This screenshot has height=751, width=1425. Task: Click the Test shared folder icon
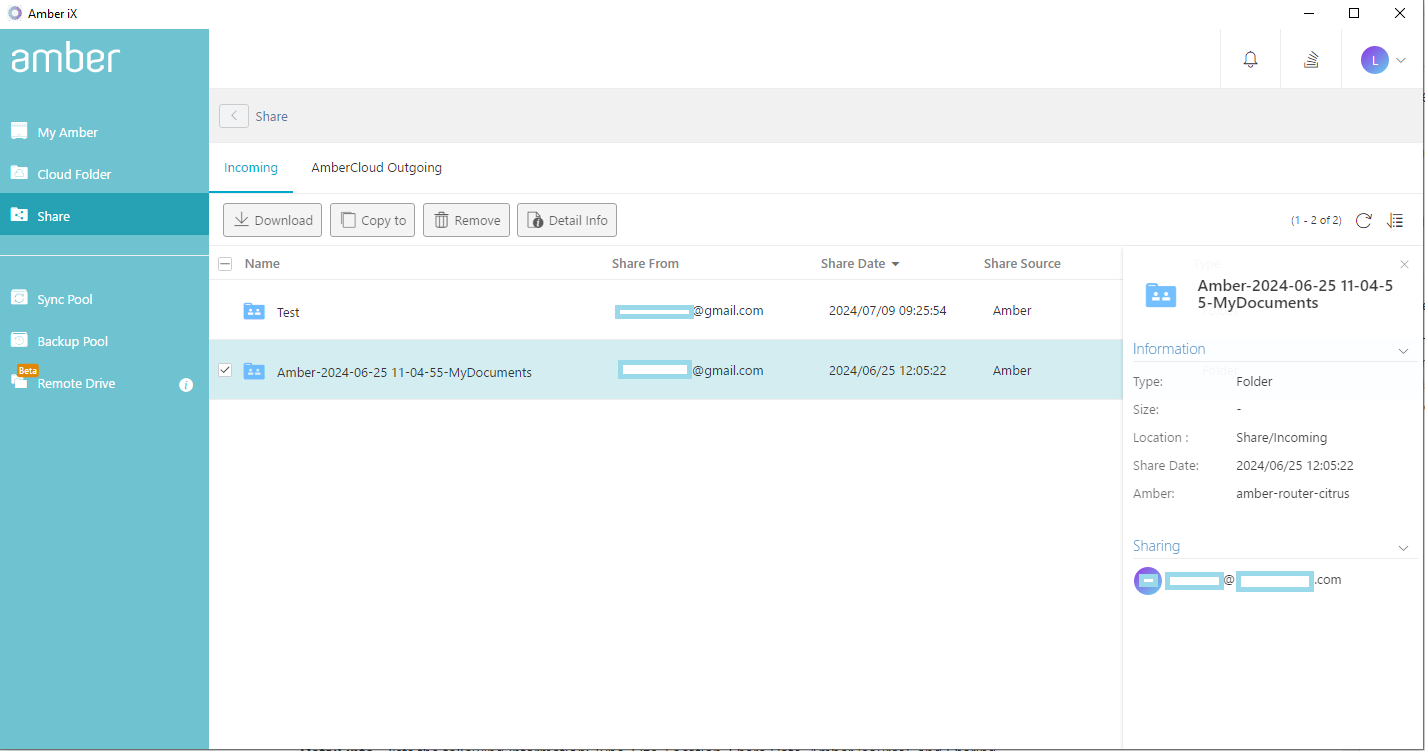click(x=254, y=311)
